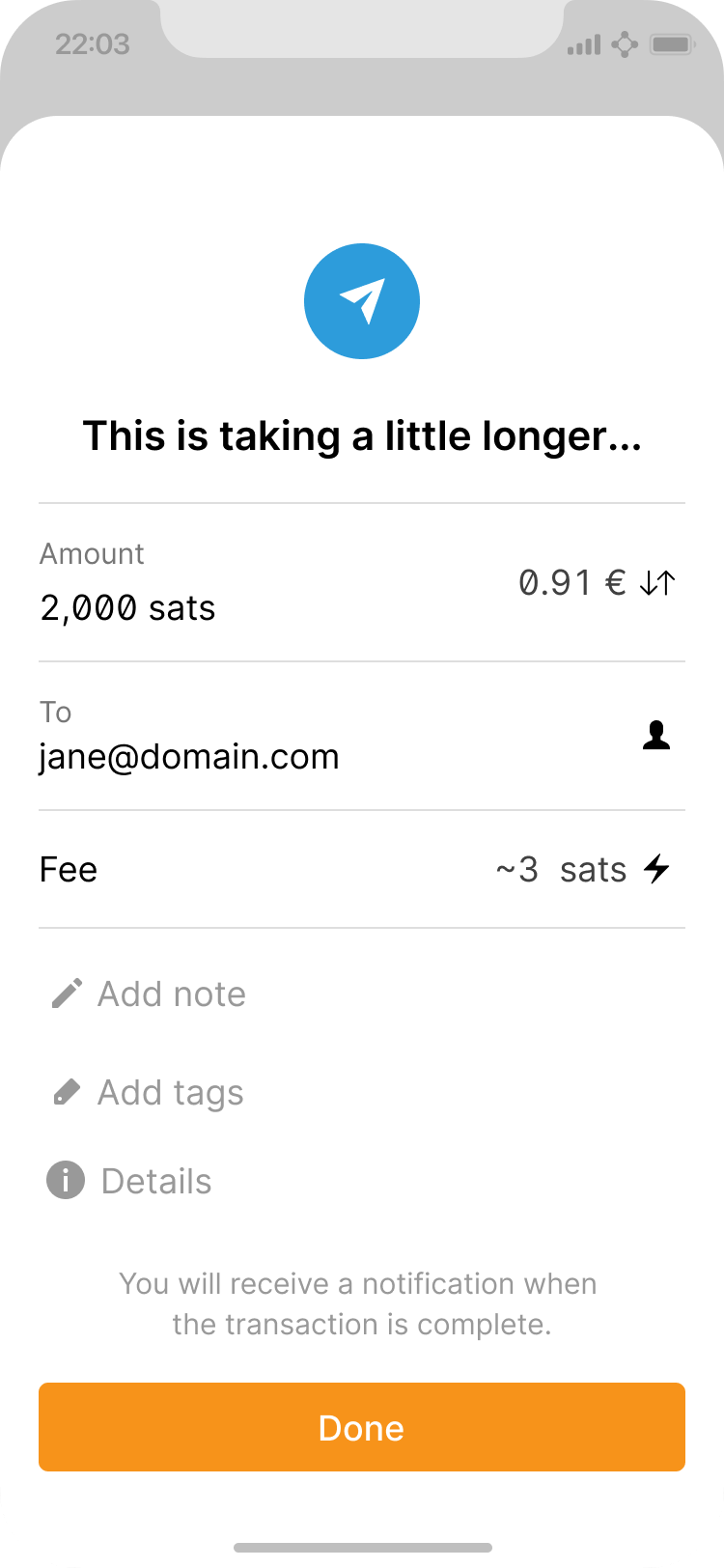Image resolution: width=724 pixels, height=1568 pixels.
Task: Select the 2,000 sats amount value
Action: point(127,608)
